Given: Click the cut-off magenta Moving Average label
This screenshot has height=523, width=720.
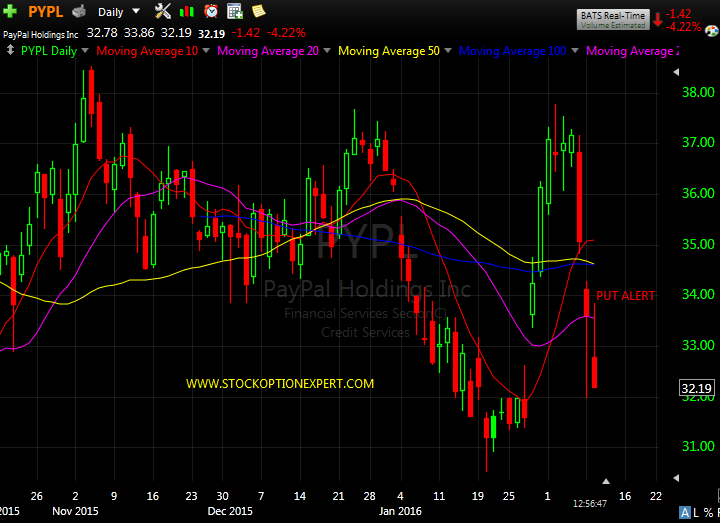Looking at the screenshot, I should pyautogui.click(x=633, y=51).
